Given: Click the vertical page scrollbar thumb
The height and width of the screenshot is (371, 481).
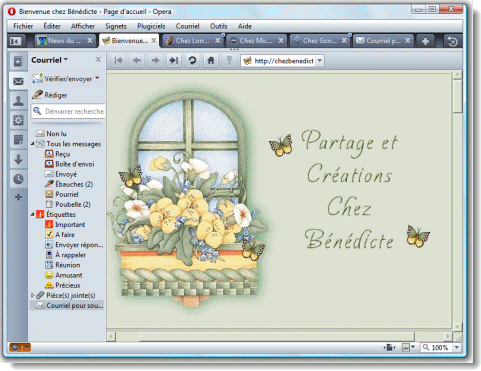Looking at the screenshot, I should pyautogui.click(x=457, y=96).
